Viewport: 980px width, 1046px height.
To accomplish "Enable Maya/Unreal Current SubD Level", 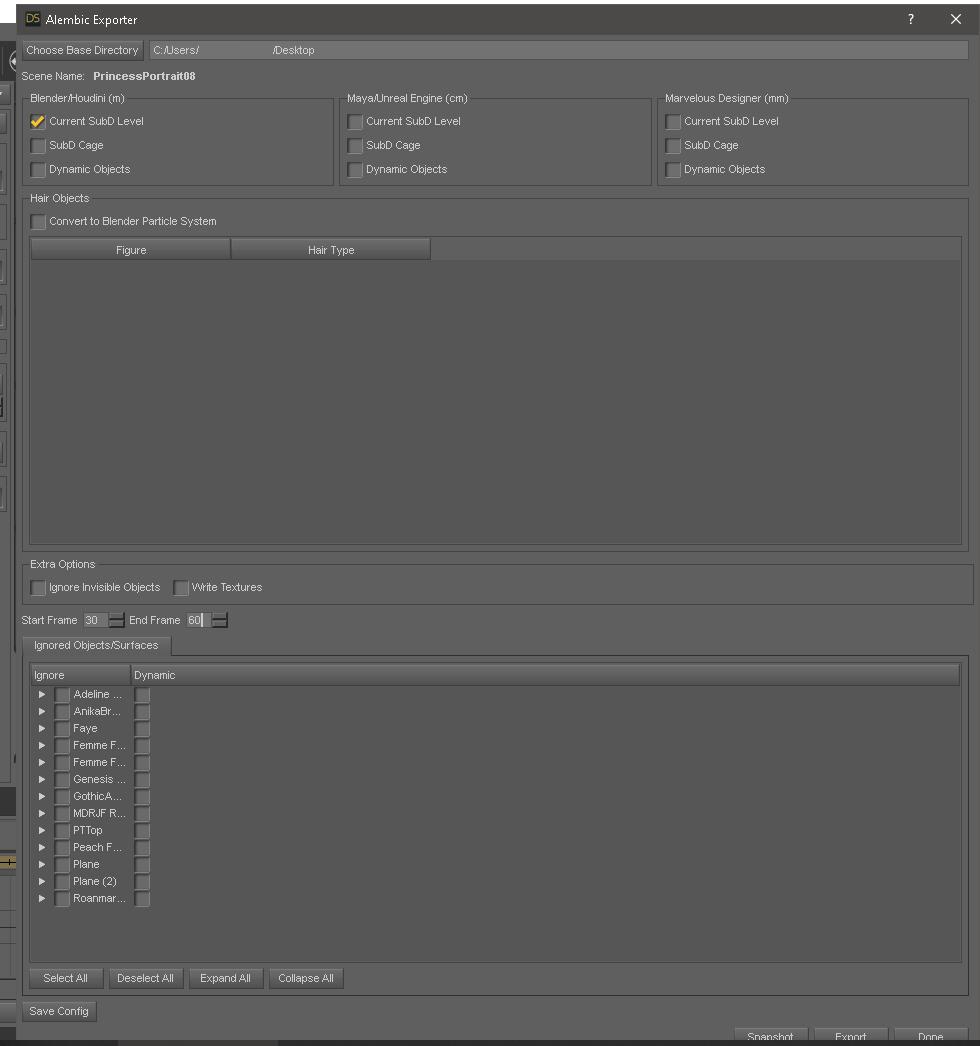I will tap(355, 121).
